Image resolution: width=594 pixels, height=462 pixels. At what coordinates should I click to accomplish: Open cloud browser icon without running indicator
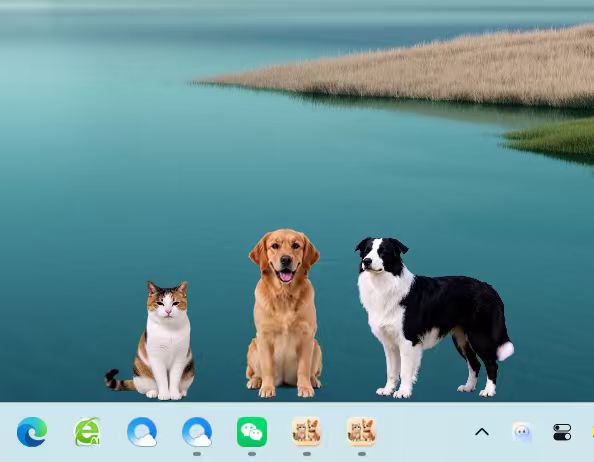pyautogui.click(x=142, y=432)
